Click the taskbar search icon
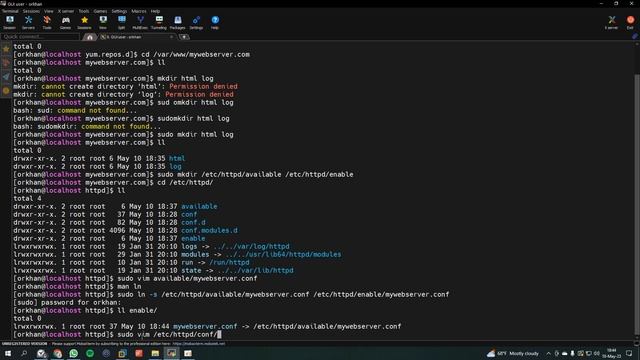640x360 pixels. [x=24, y=353]
